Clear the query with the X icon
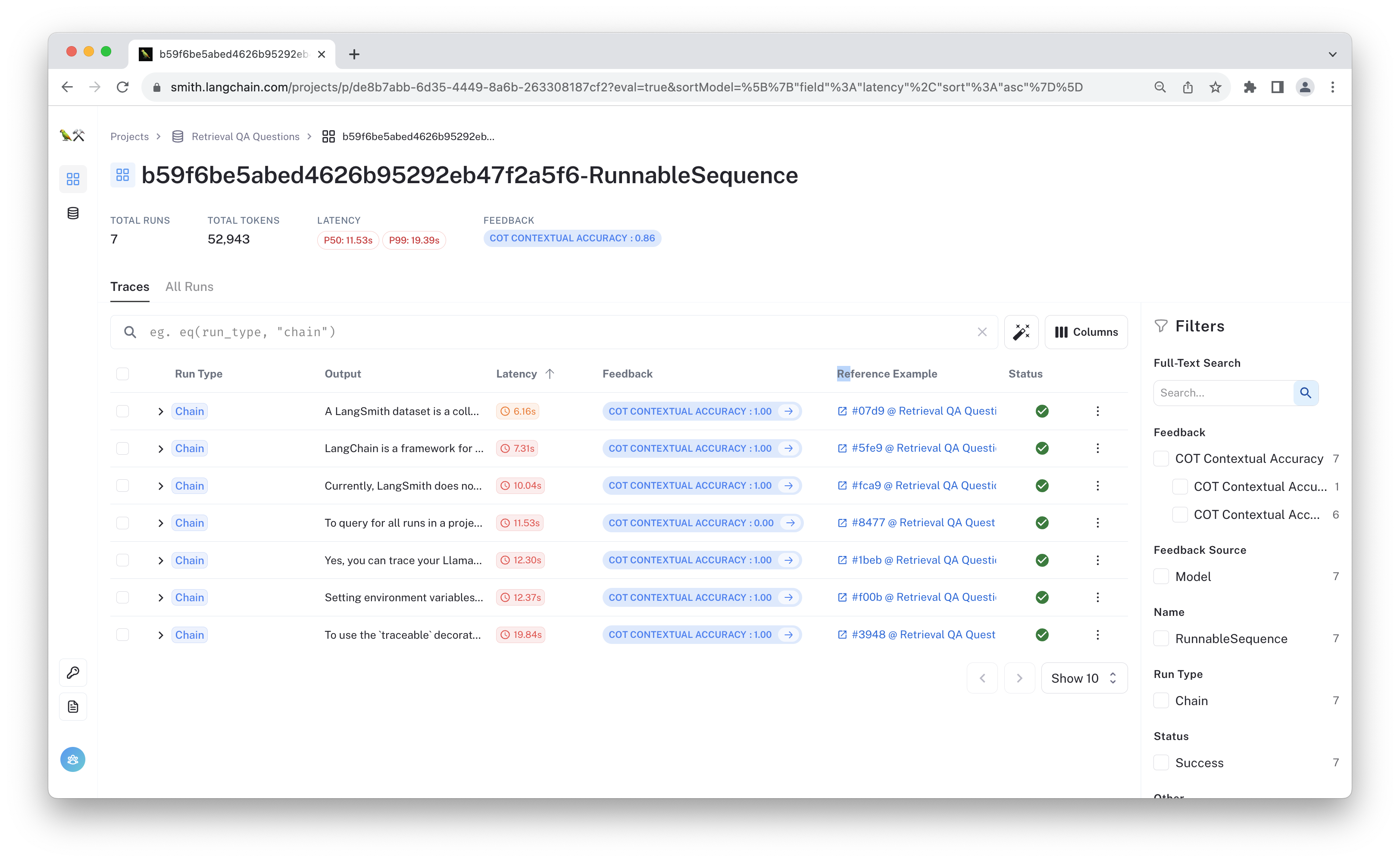The height and width of the screenshot is (862, 1400). (x=981, y=332)
